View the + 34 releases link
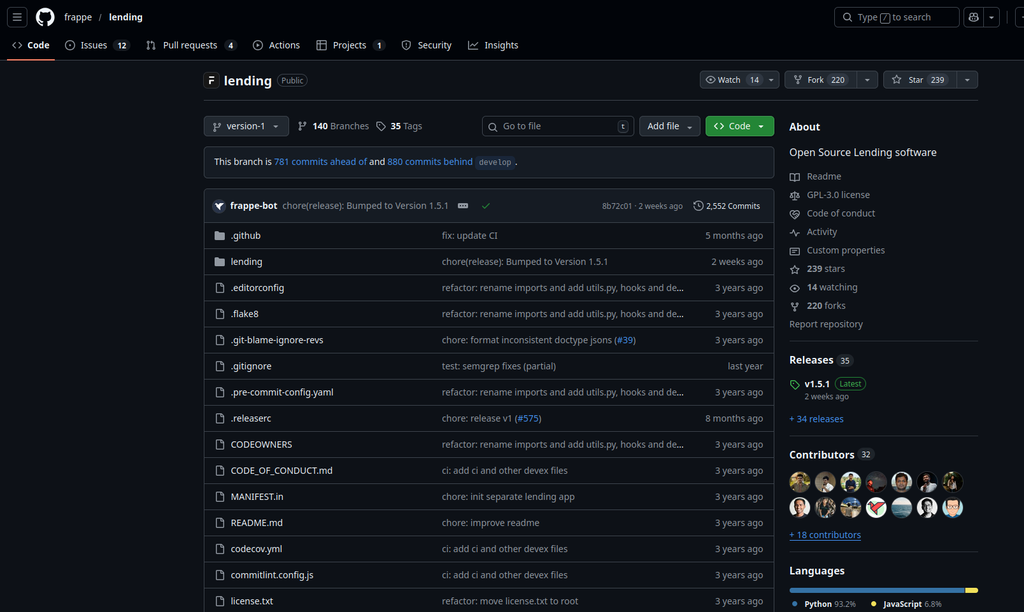The image size is (1024, 612). click(x=816, y=419)
